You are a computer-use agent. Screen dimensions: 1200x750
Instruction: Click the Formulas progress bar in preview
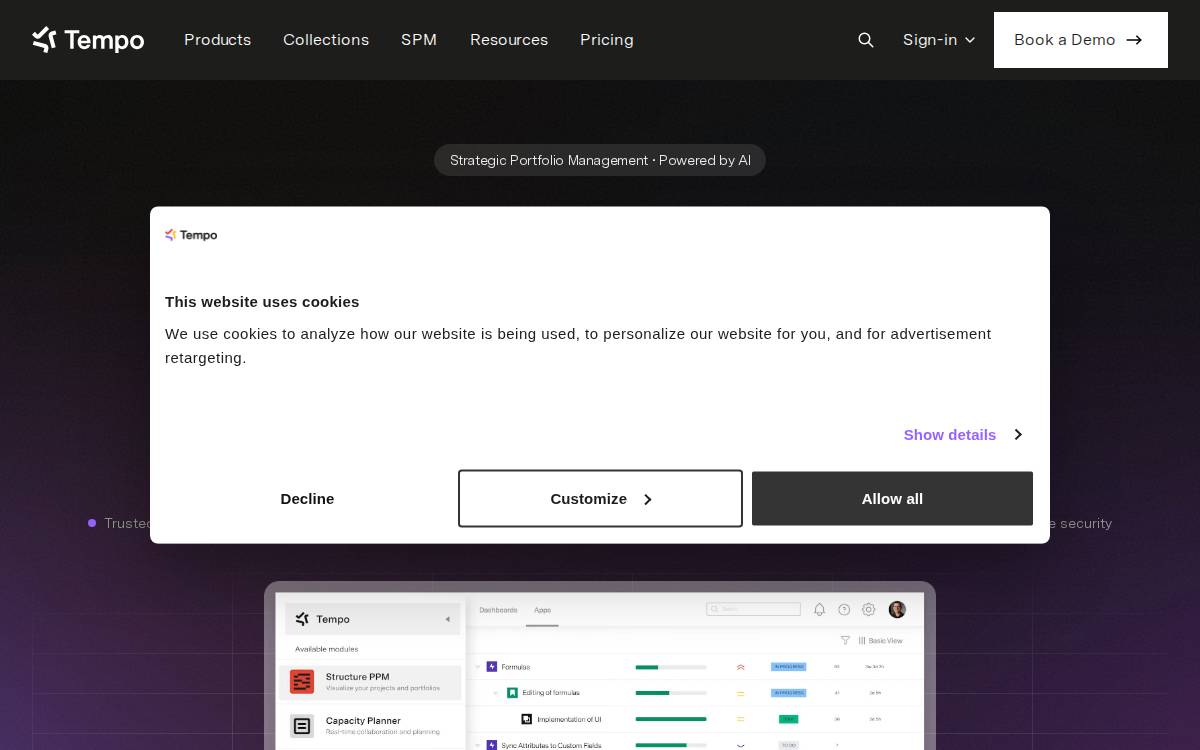pos(671,667)
